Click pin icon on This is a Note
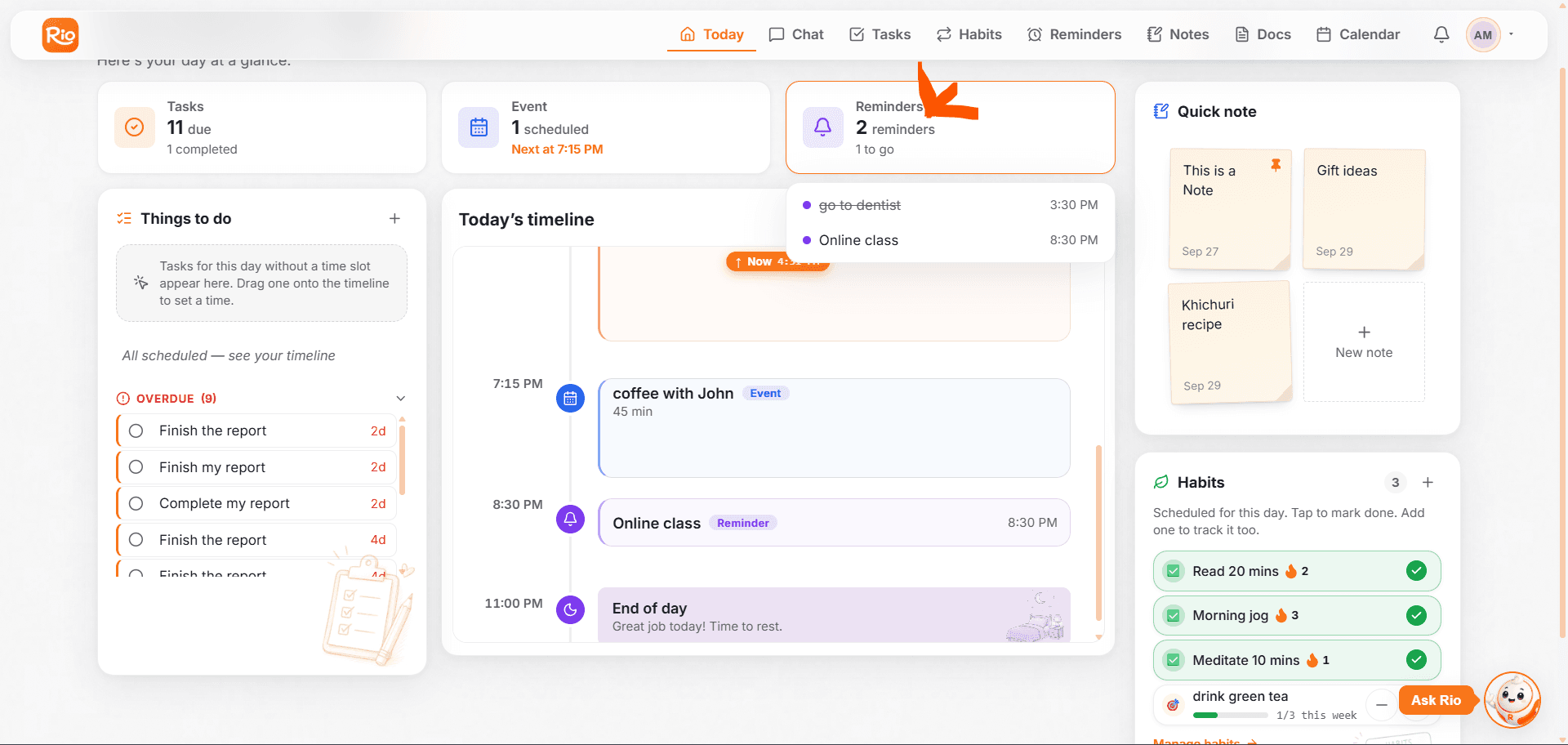Image resolution: width=1568 pixels, height=745 pixels. [1276, 165]
